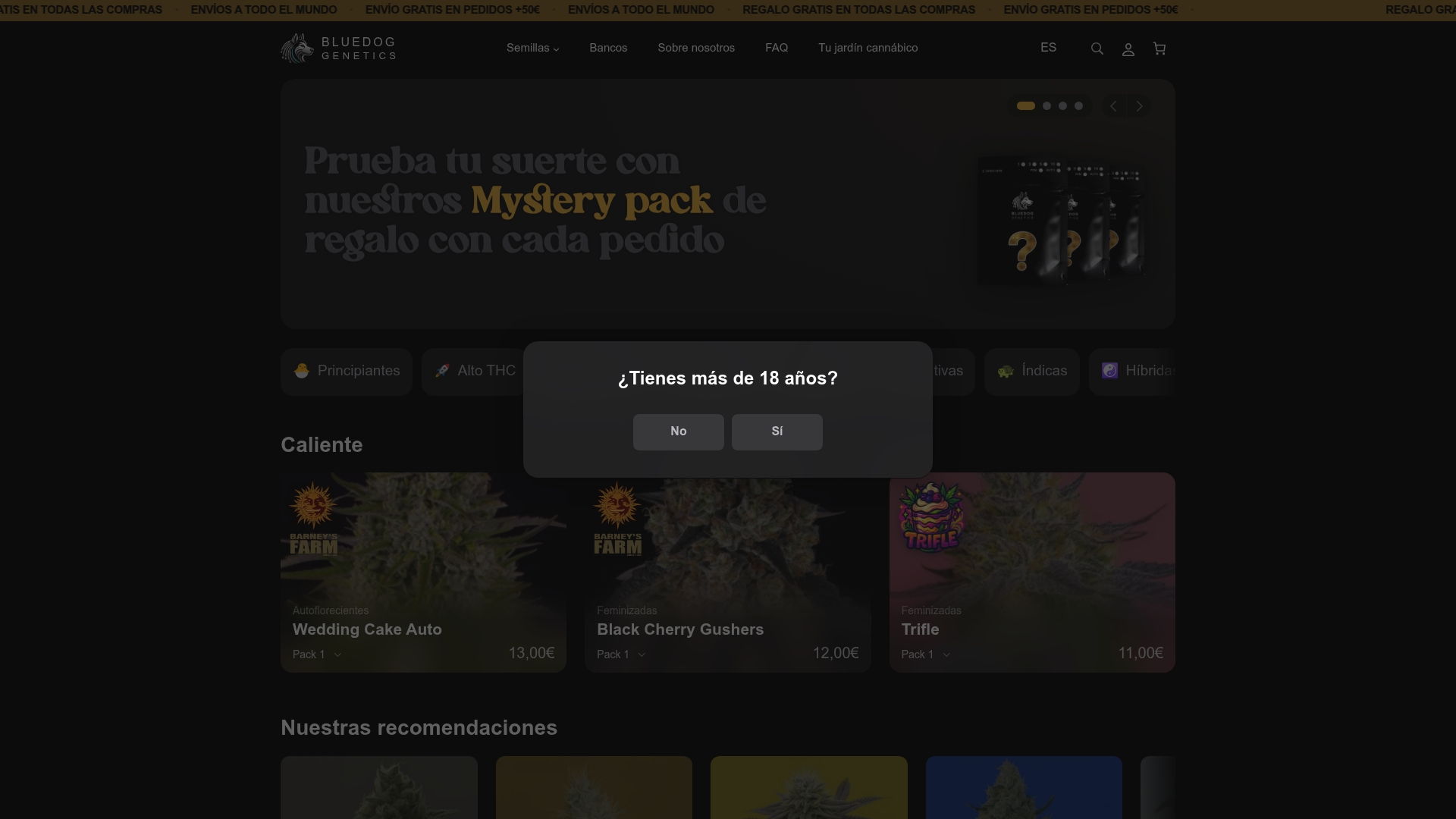This screenshot has width=1456, height=819.
Task: Click the Mystery pack banner headline
Action: point(535,202)
